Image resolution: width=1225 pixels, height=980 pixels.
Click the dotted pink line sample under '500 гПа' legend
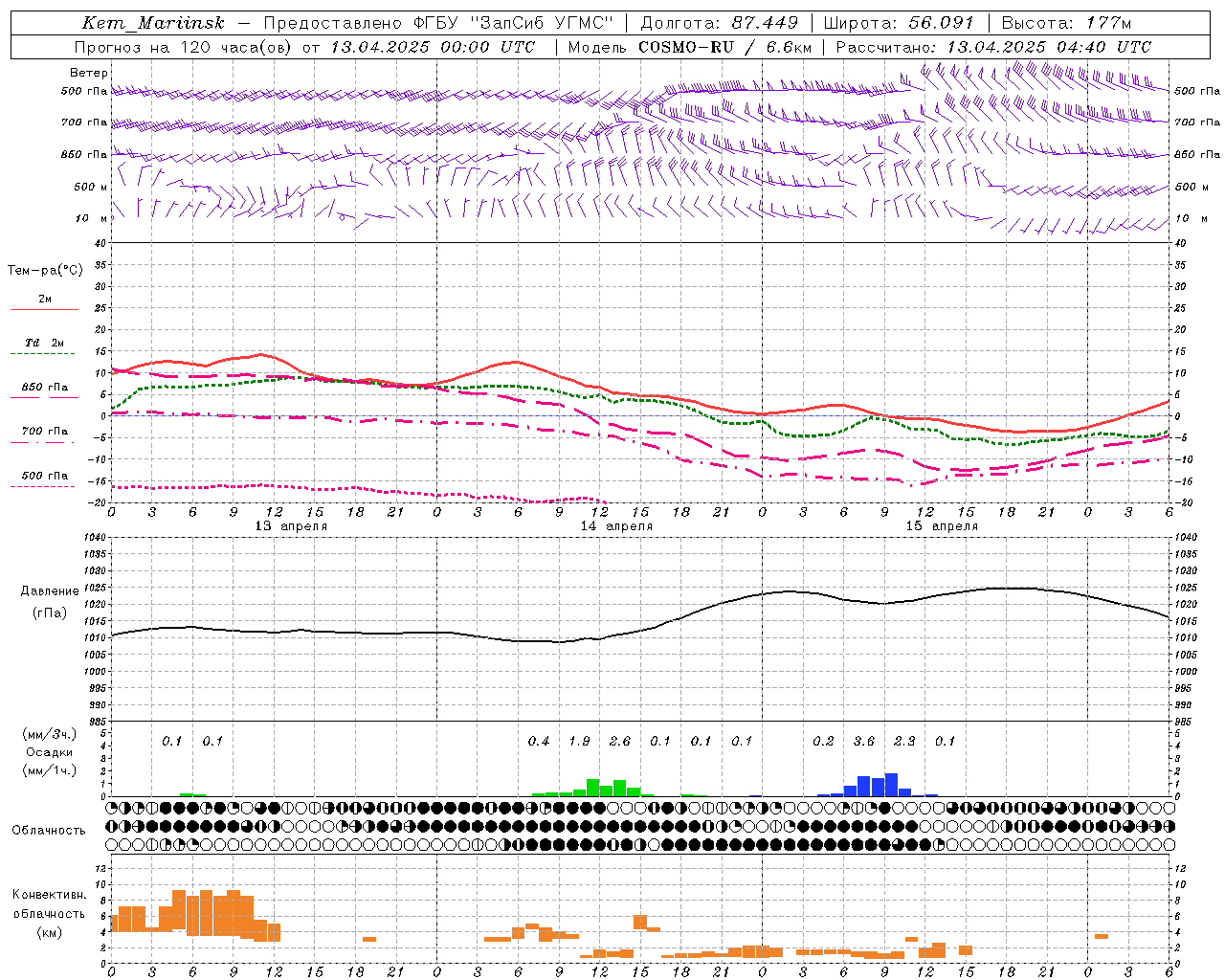tap(43, 486)
